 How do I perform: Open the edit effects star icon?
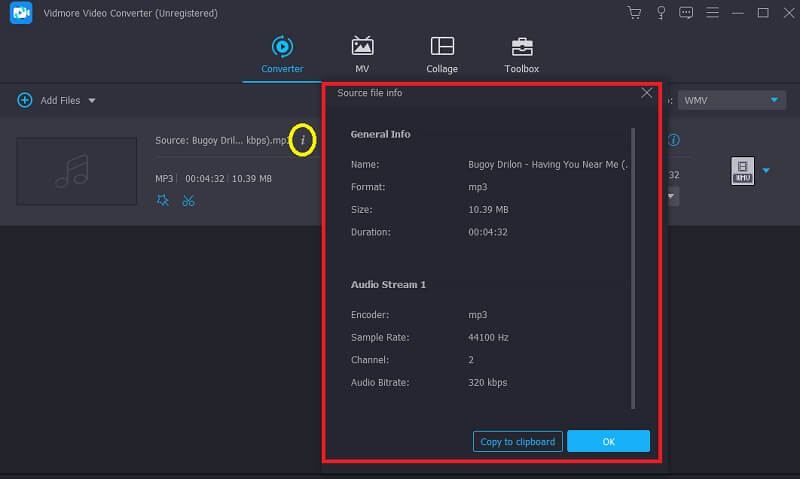tap(163, 200)
